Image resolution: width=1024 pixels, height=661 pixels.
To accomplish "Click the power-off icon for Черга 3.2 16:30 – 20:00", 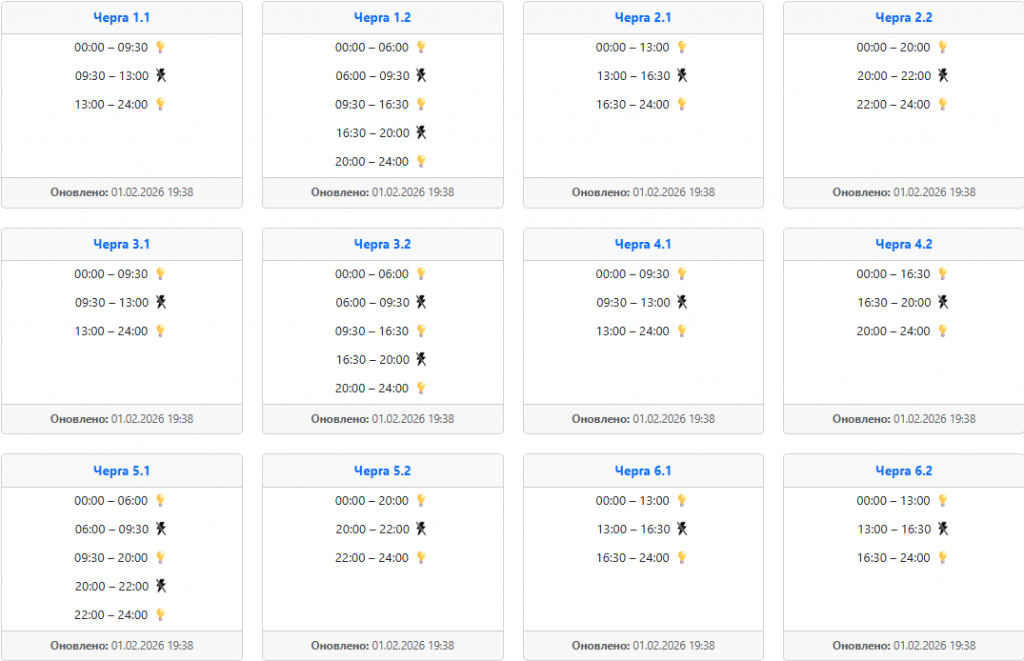I will [x=421, y=359].
